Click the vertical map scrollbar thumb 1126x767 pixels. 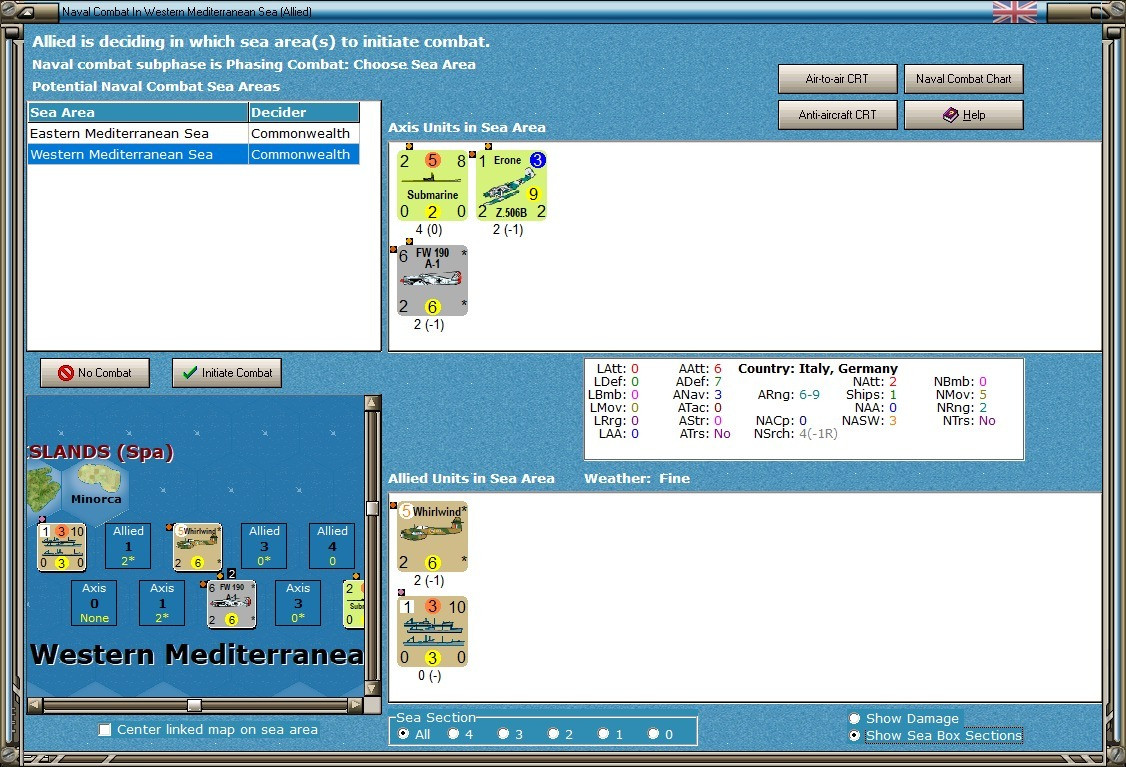(x=372, y=508)
